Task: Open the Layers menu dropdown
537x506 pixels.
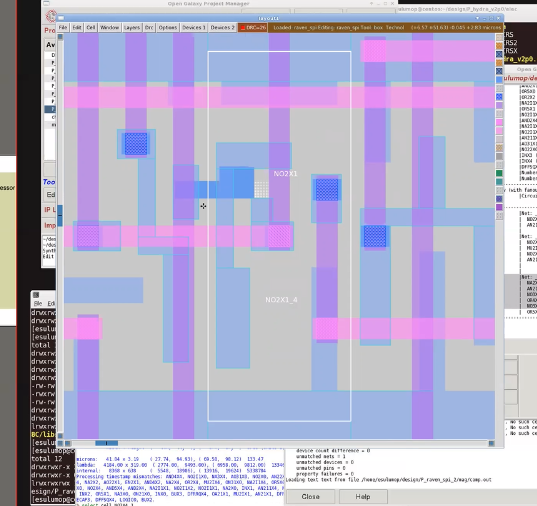Action: pos(132,27)
